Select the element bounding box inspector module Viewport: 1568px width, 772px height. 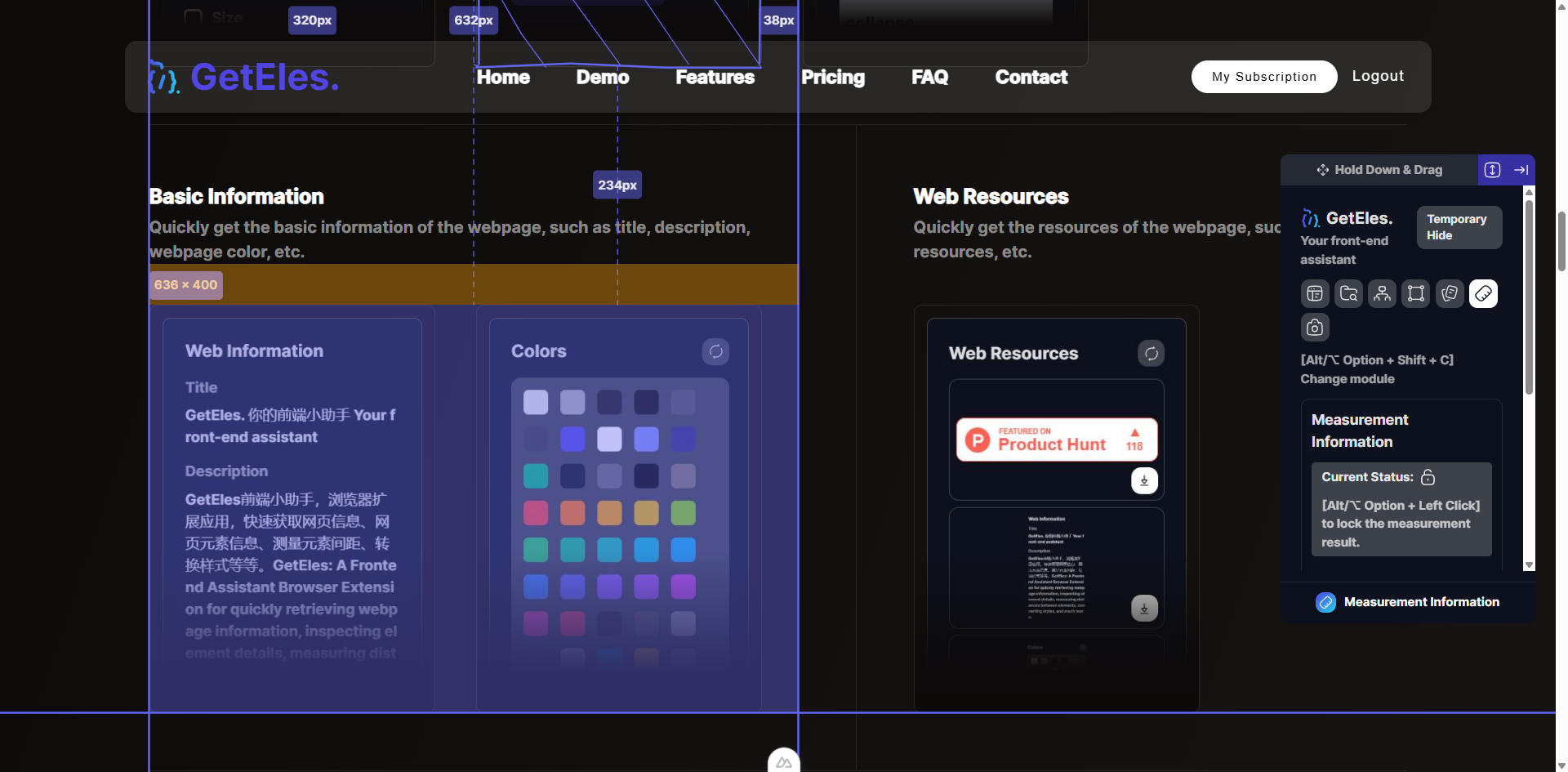point(1416,293)
